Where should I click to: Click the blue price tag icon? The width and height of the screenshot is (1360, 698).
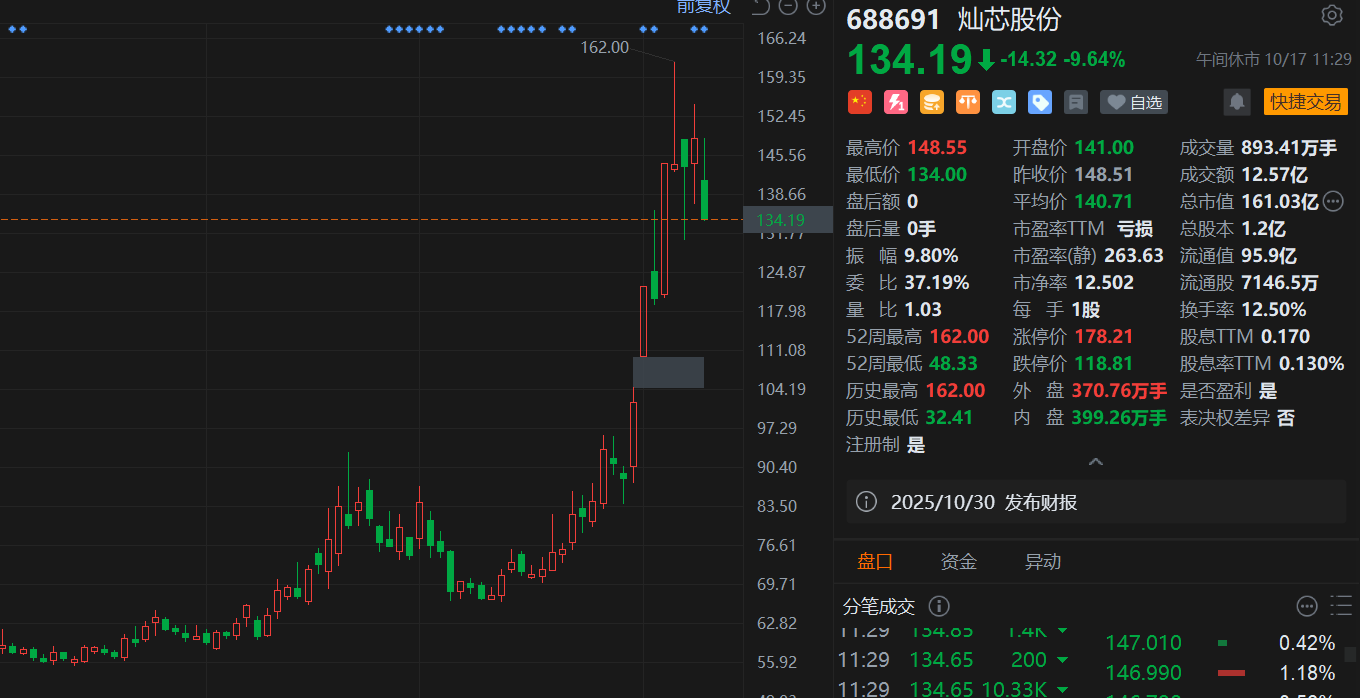(x=1040, y=102)
